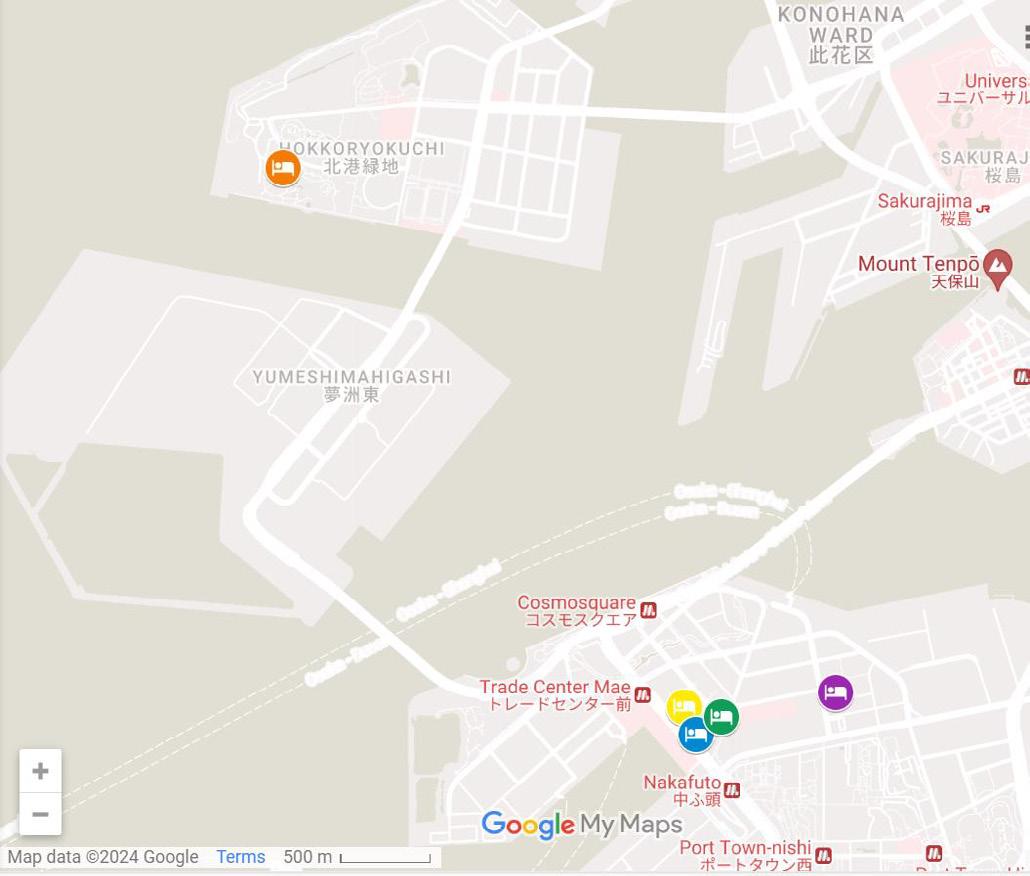Click the Konohana Ward label
The height and width of the screenshot is (876, 1030).
841,35
